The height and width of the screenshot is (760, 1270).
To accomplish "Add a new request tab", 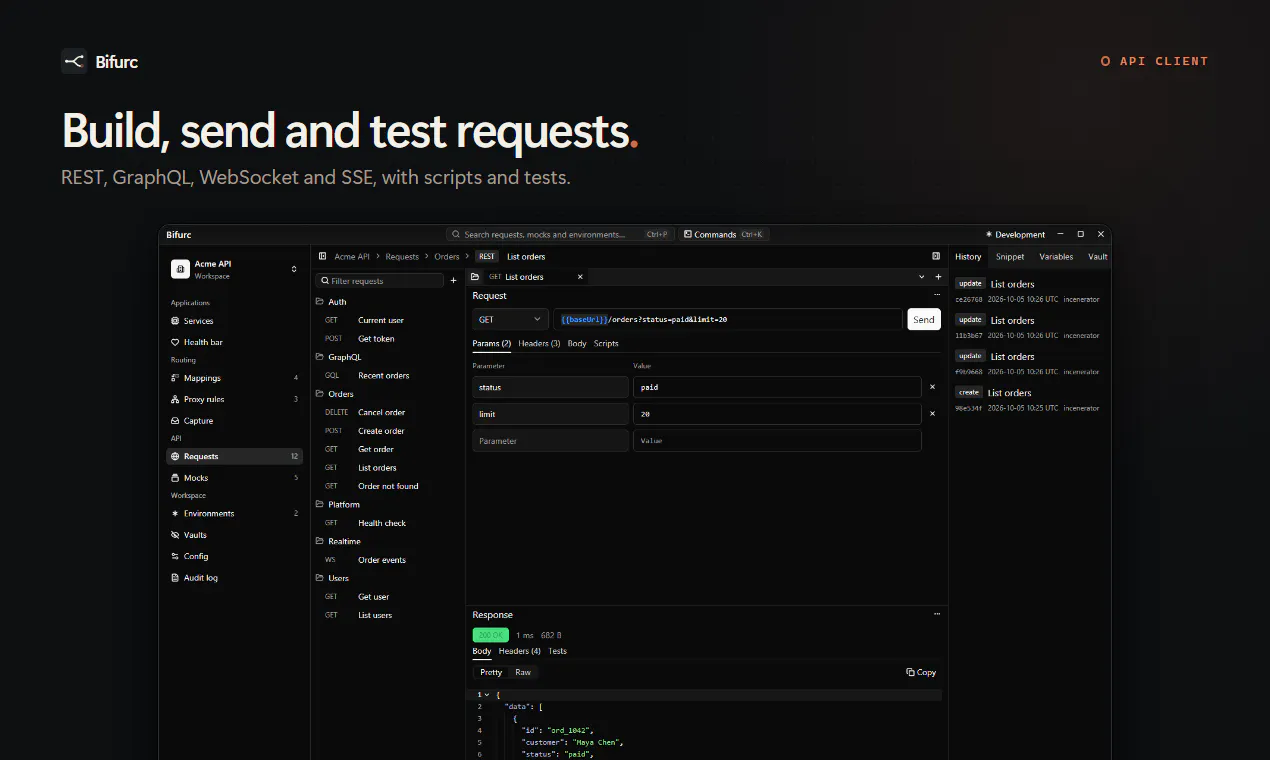I will tap(938, 276).
